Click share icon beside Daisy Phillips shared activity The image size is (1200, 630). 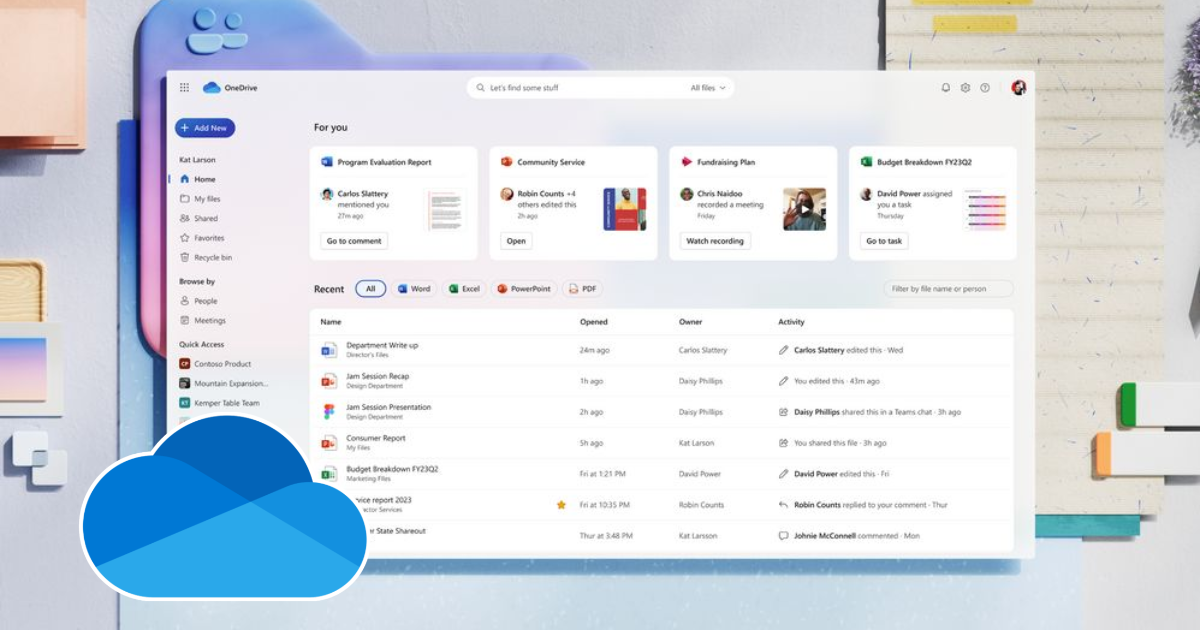(784, 412)
